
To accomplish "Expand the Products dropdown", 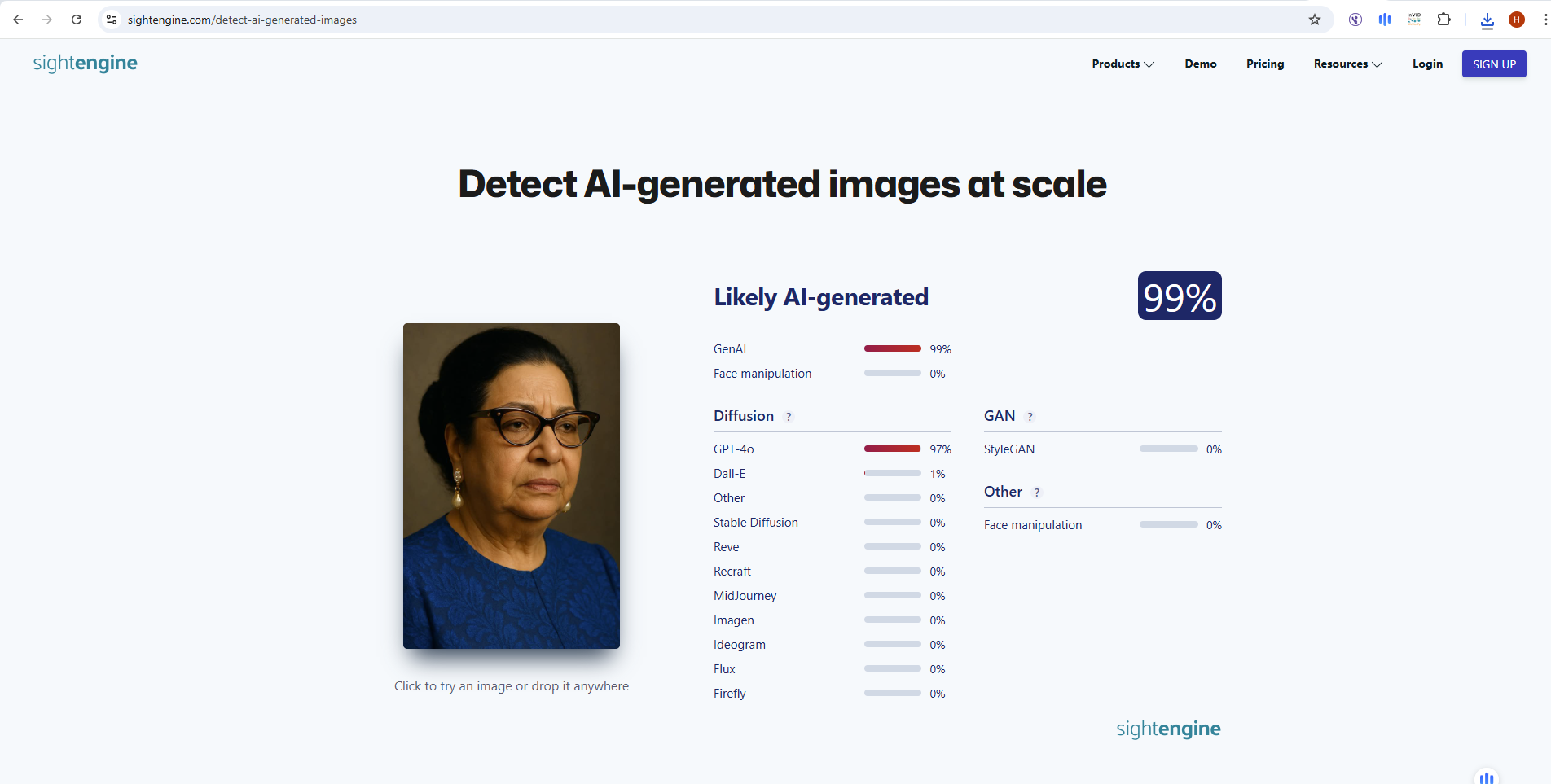I will click(x=1123, y=64).
